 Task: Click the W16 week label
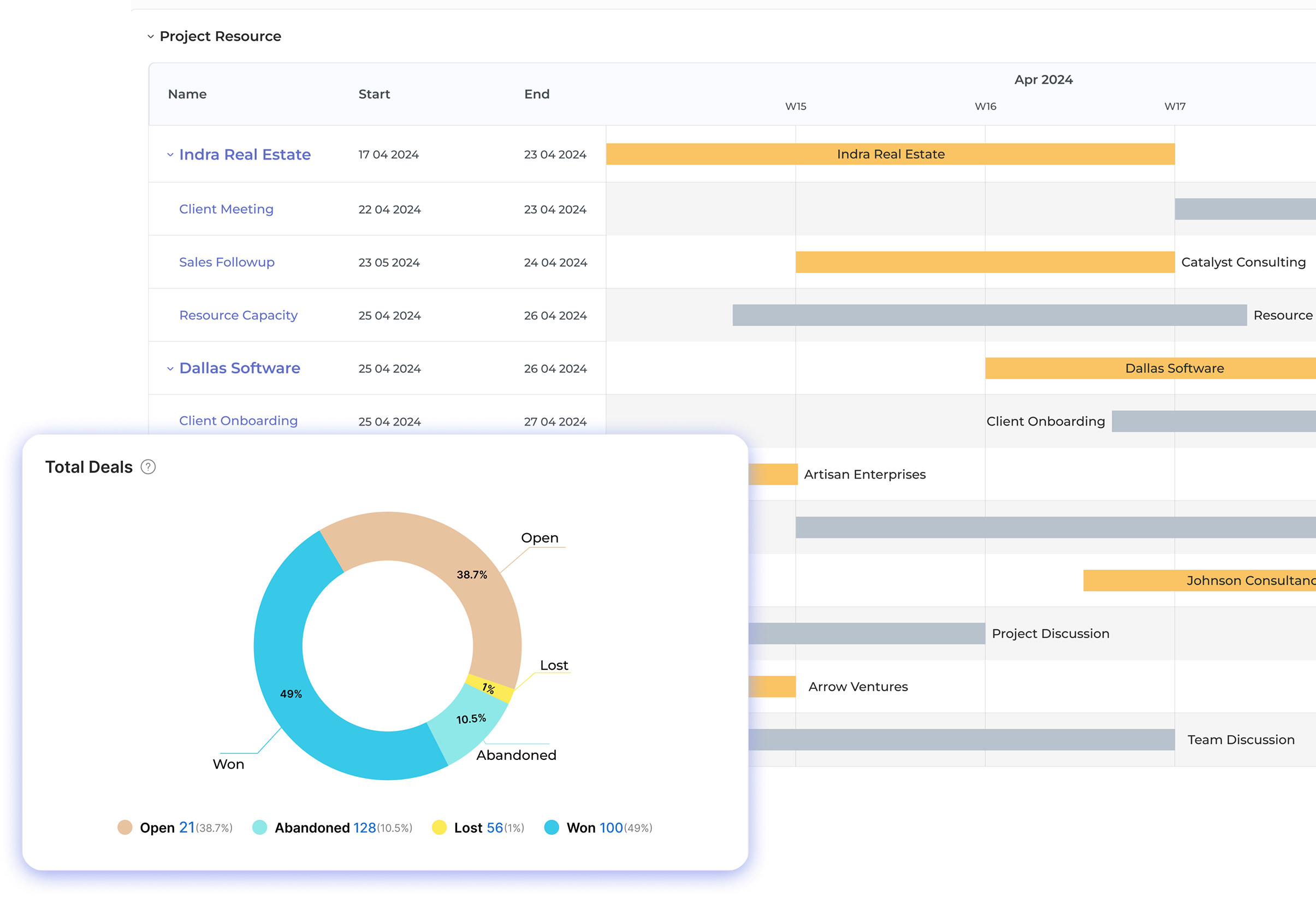point(985,106)
